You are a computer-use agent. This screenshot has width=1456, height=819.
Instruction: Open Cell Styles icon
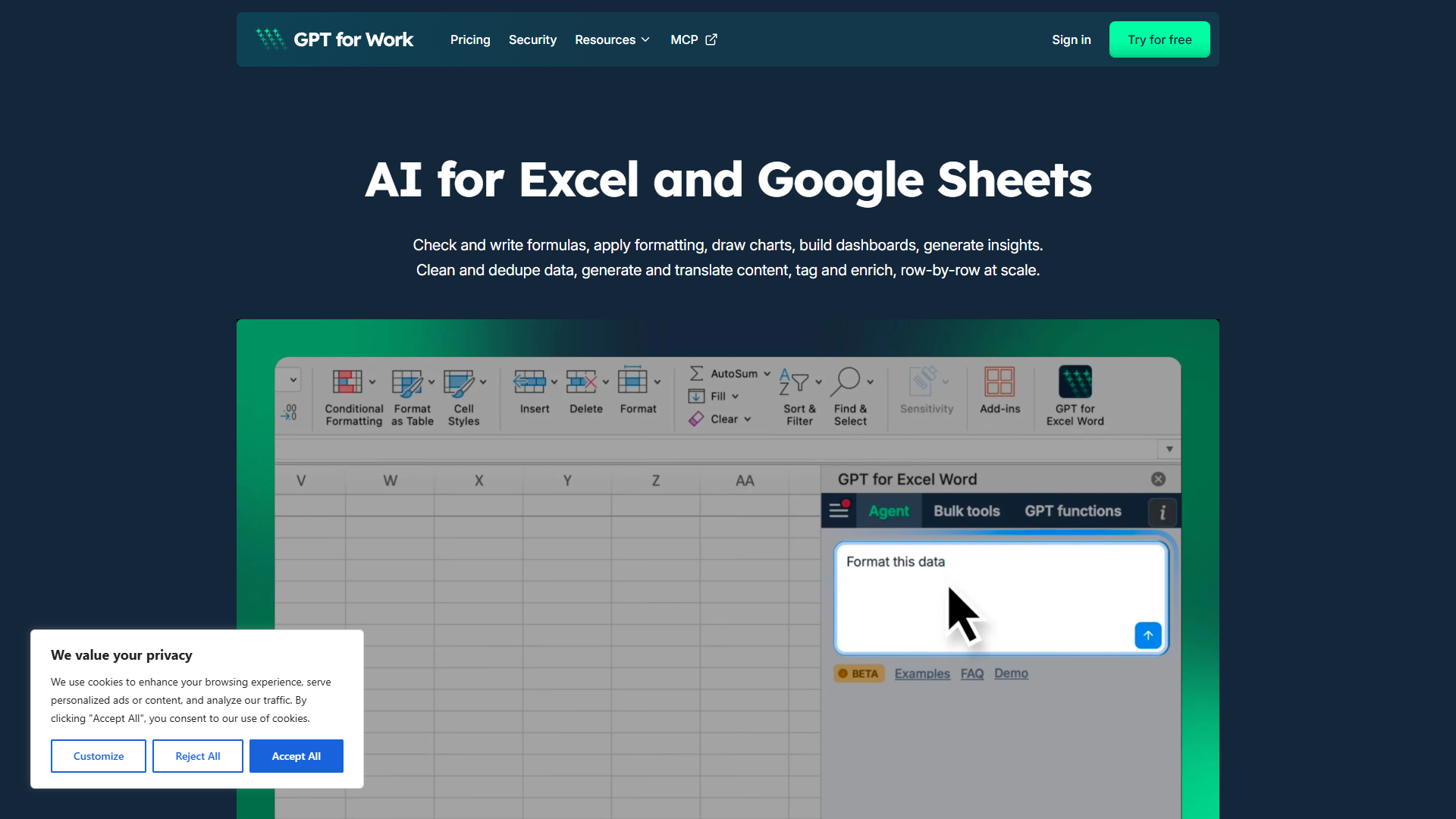[459, 383]
